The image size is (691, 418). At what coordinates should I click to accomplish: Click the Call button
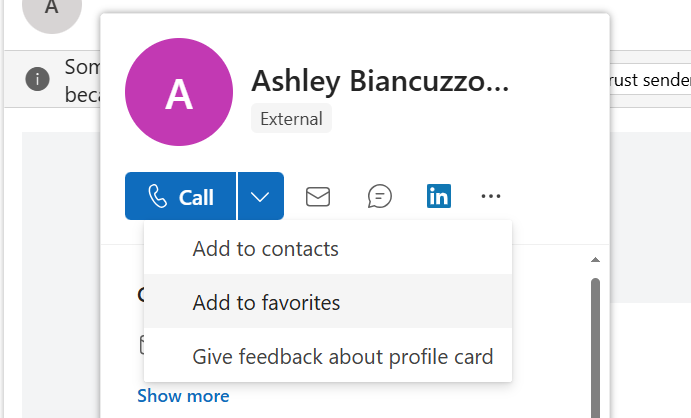click(181, 196)
